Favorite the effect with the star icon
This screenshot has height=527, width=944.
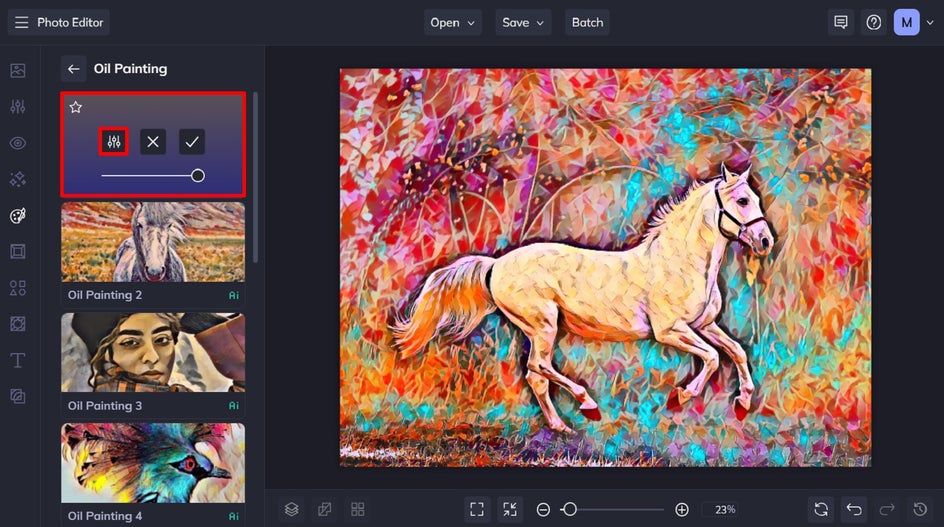coord(75,107)
